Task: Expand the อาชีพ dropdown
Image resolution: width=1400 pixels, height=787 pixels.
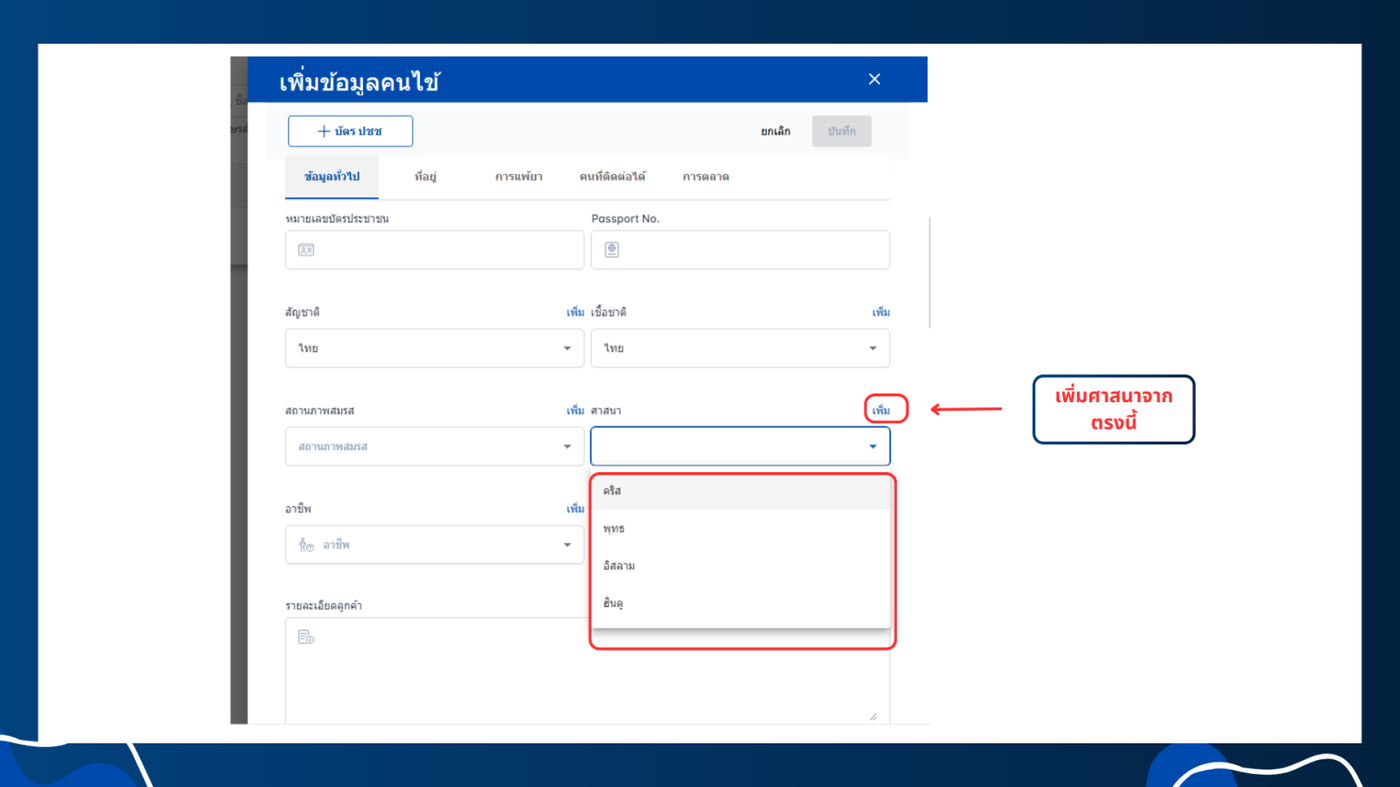Action: tap(434, 545)
